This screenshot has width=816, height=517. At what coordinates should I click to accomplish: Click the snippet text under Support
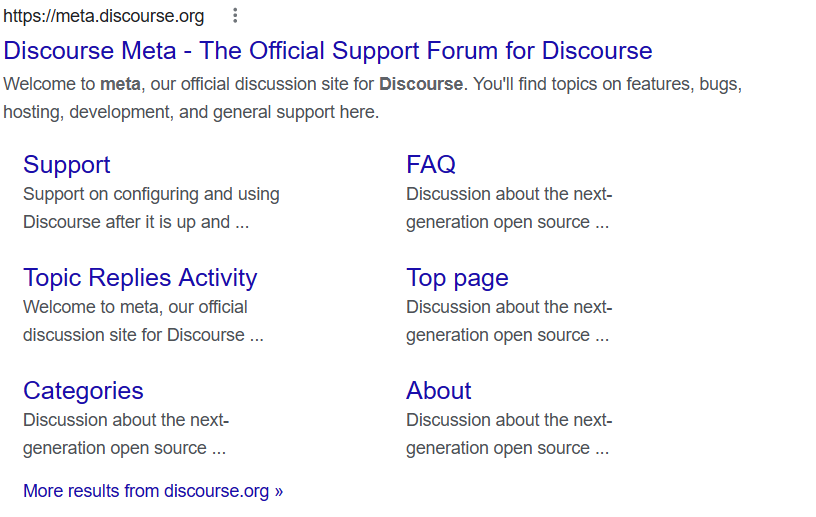point(151,208)
